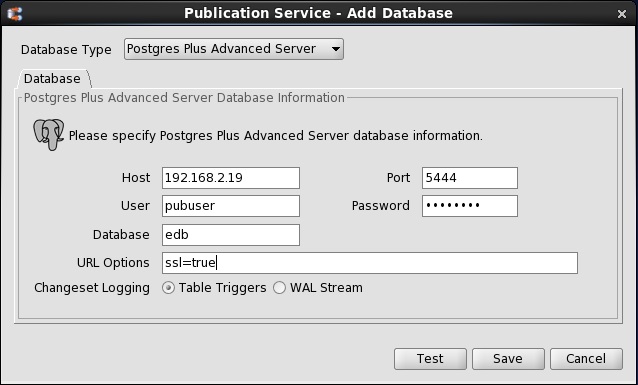
Task: Click the Test button
Action: pos(430,359)
